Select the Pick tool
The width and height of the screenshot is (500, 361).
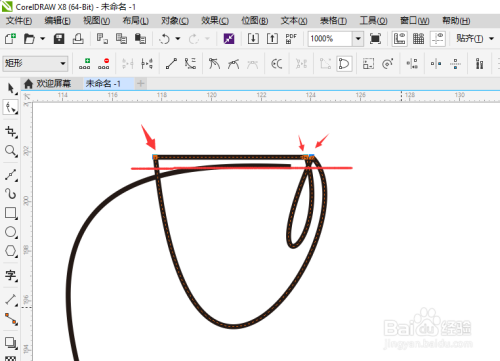coord(11,88)
